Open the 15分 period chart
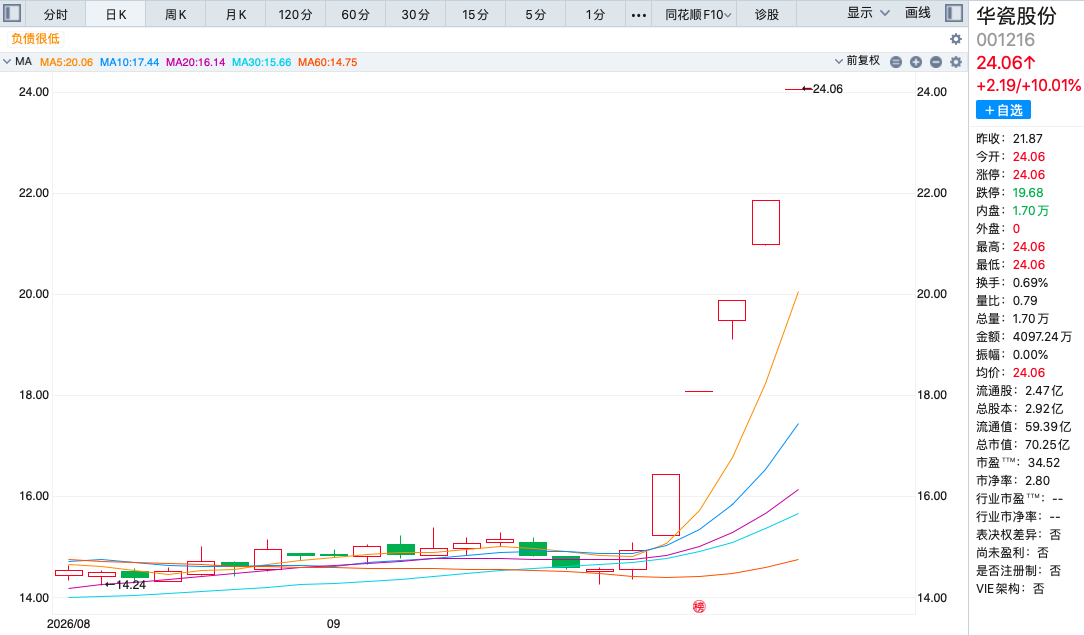 (476, 15)
